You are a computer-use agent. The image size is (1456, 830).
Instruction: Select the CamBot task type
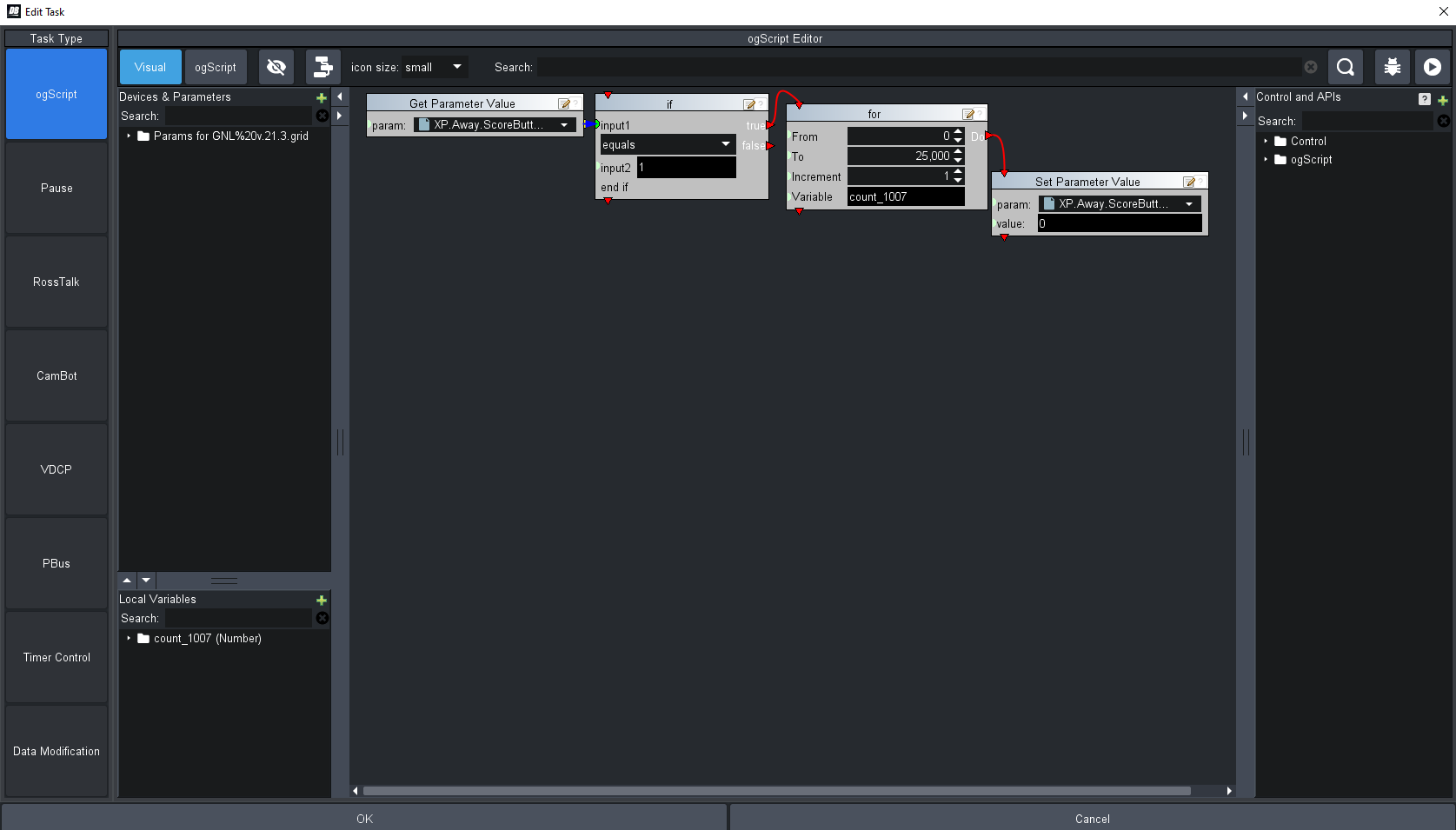tap(57, 375)
